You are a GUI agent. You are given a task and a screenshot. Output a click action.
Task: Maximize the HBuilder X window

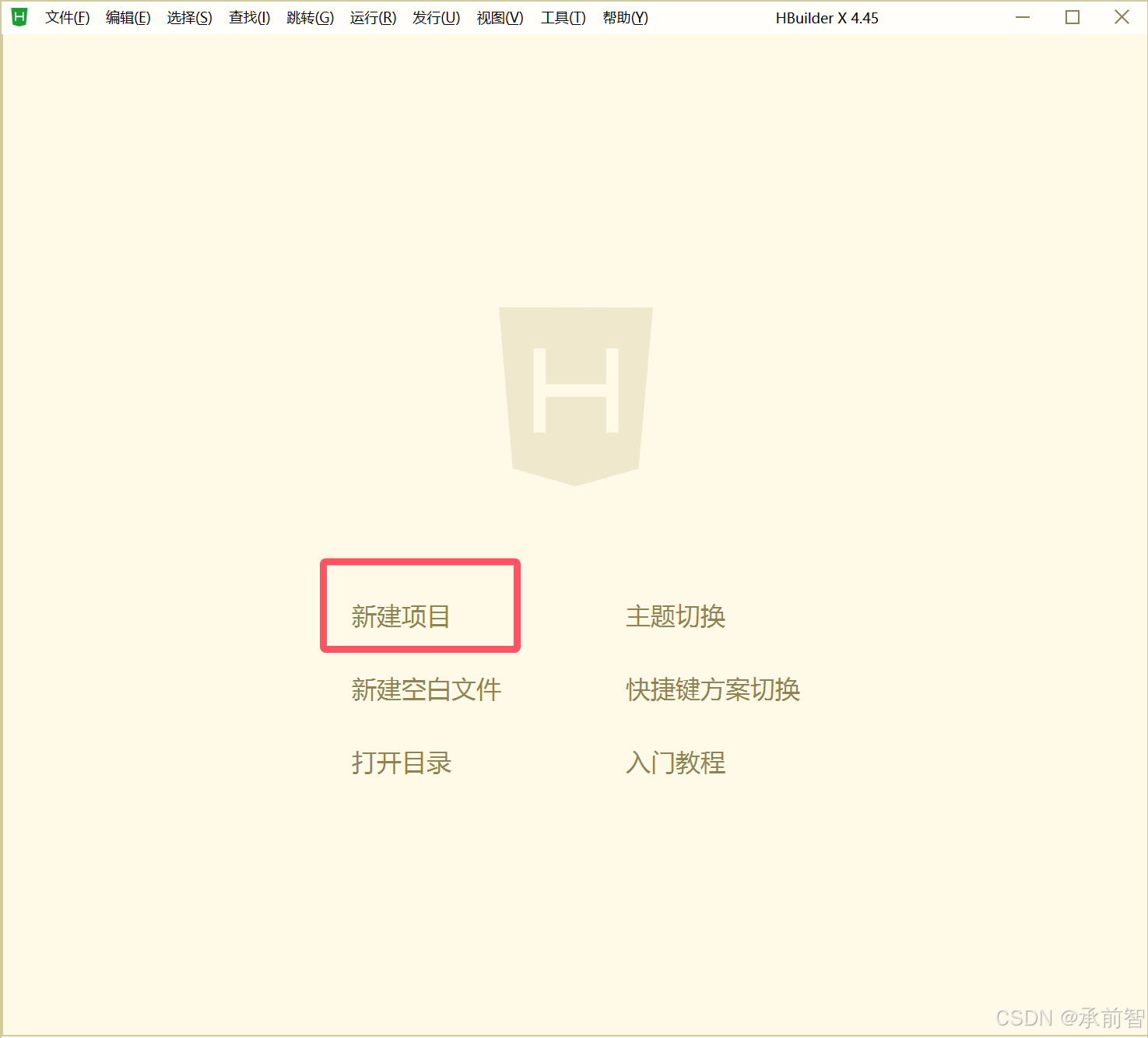click(1073, 17)
